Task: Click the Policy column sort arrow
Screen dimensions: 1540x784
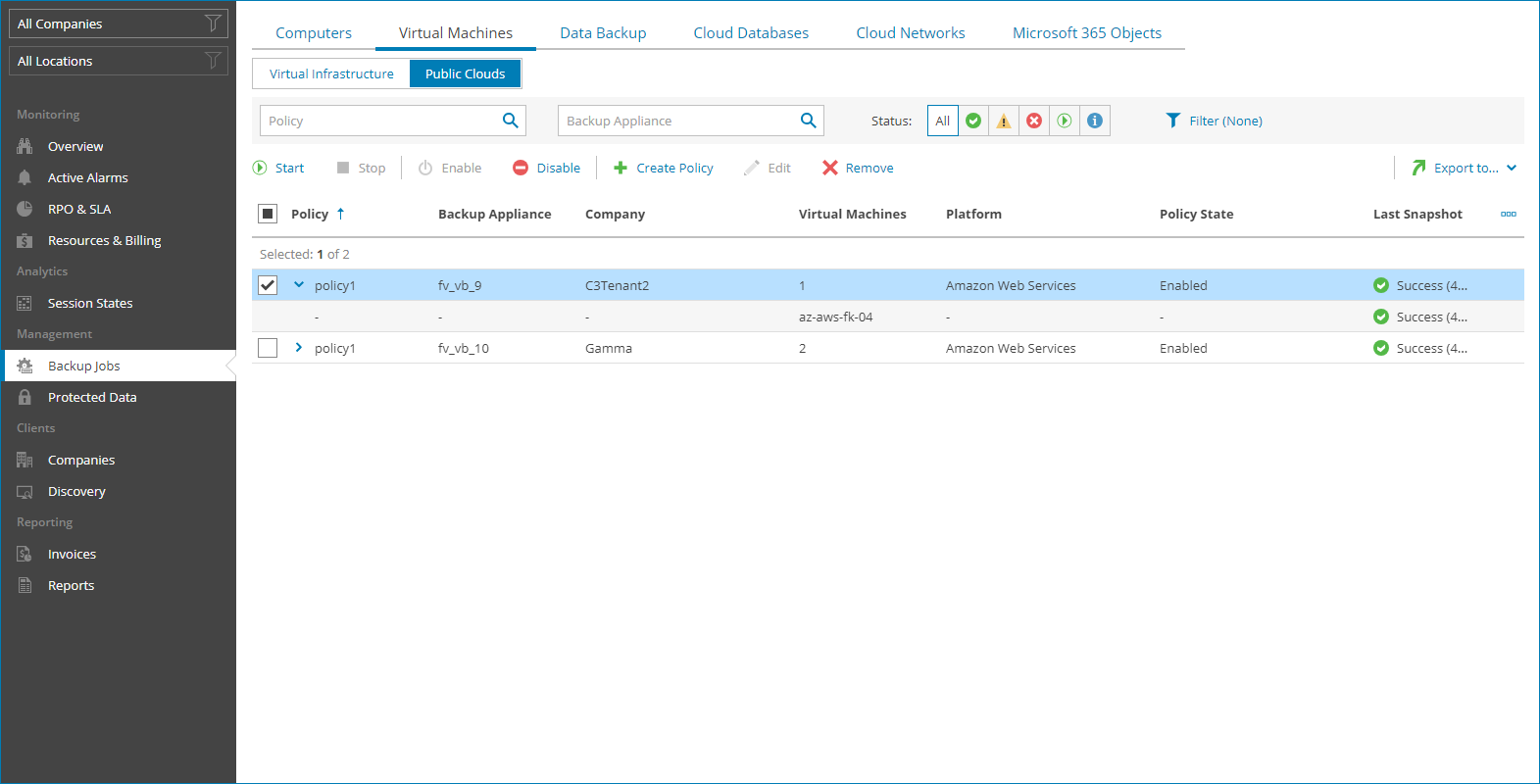Action: (340, 214)
